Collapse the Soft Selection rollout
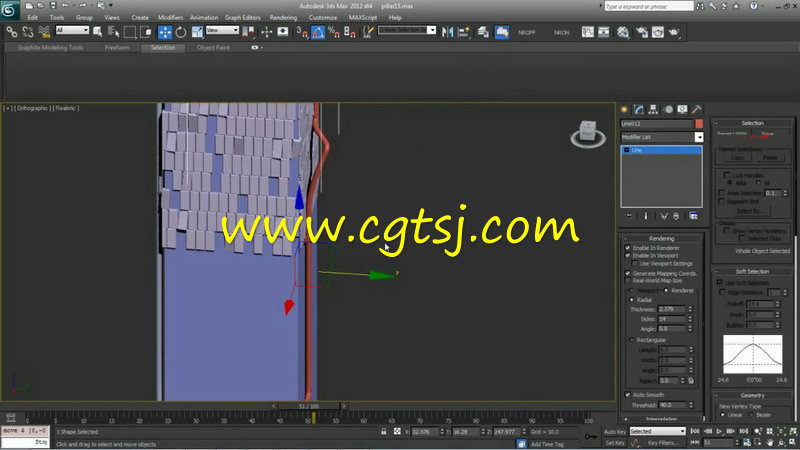The height and width of the screenshot is (450, 800). click(x=753, y=272)
